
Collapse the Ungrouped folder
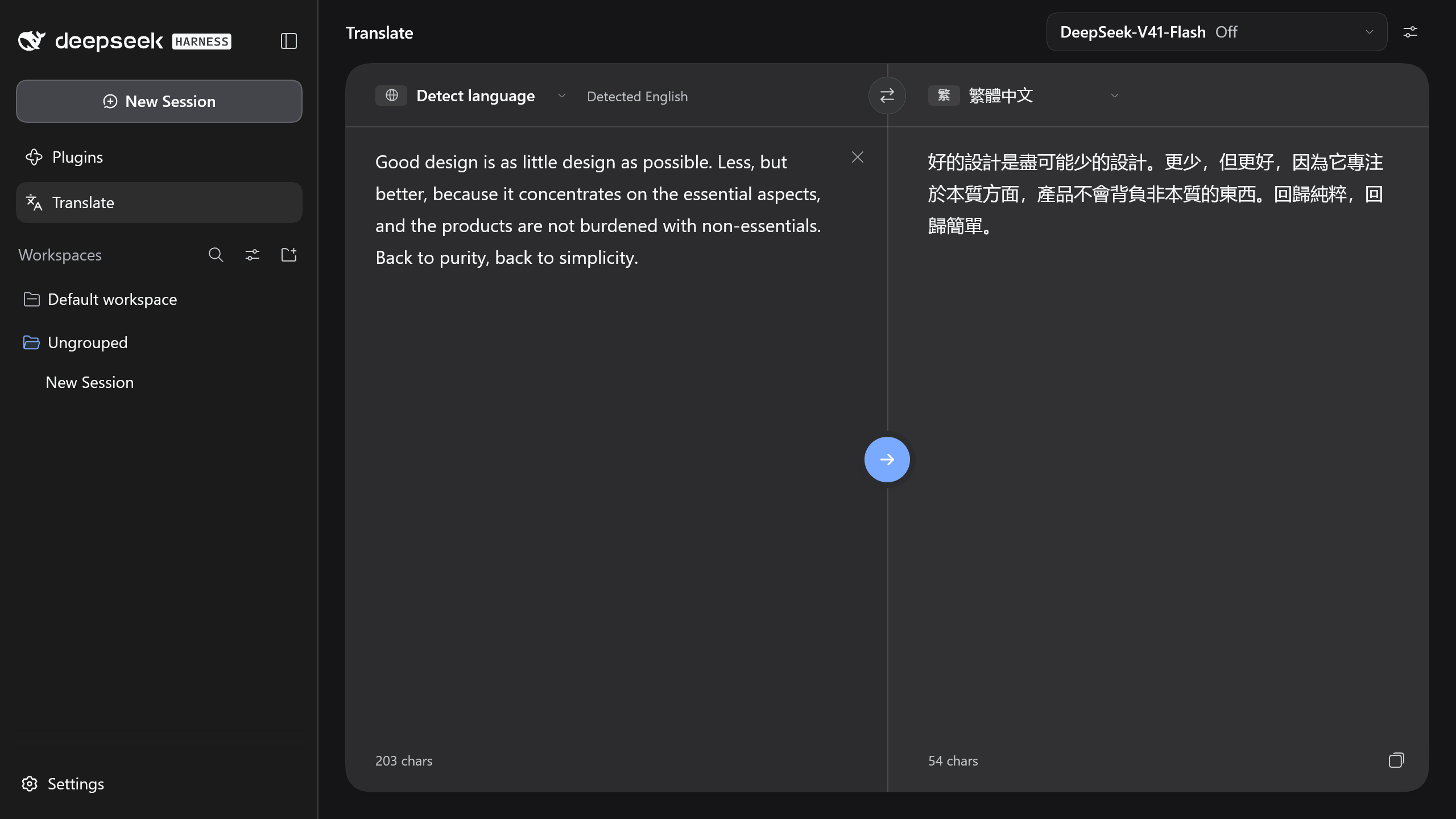159,342
